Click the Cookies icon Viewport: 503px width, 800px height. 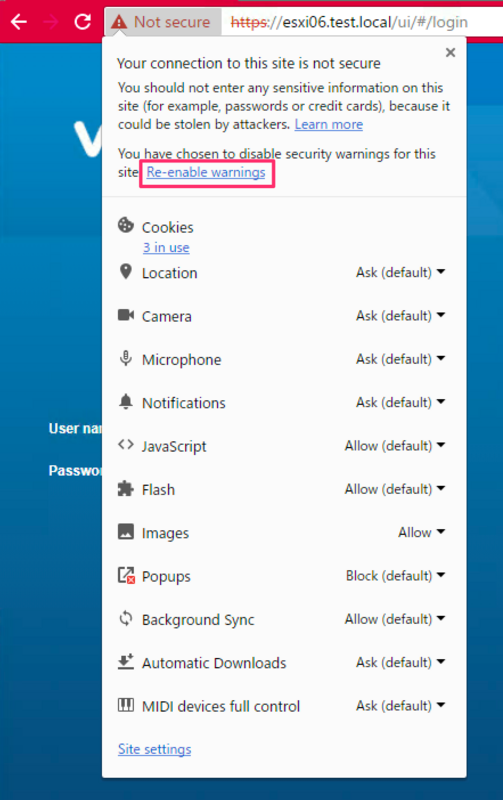tap(125, 225)
